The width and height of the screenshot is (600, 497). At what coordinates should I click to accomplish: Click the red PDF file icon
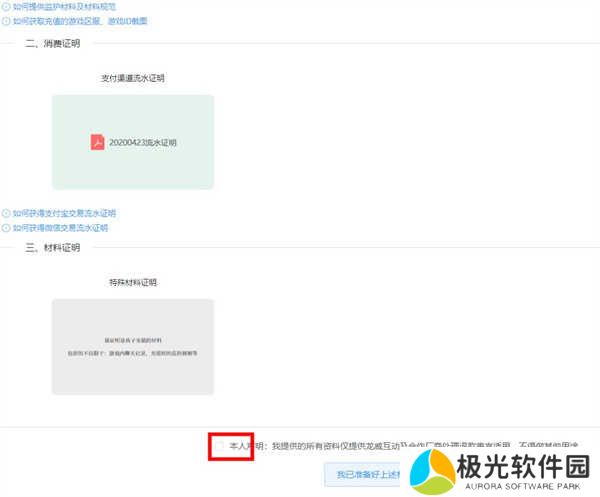(98, 142)
